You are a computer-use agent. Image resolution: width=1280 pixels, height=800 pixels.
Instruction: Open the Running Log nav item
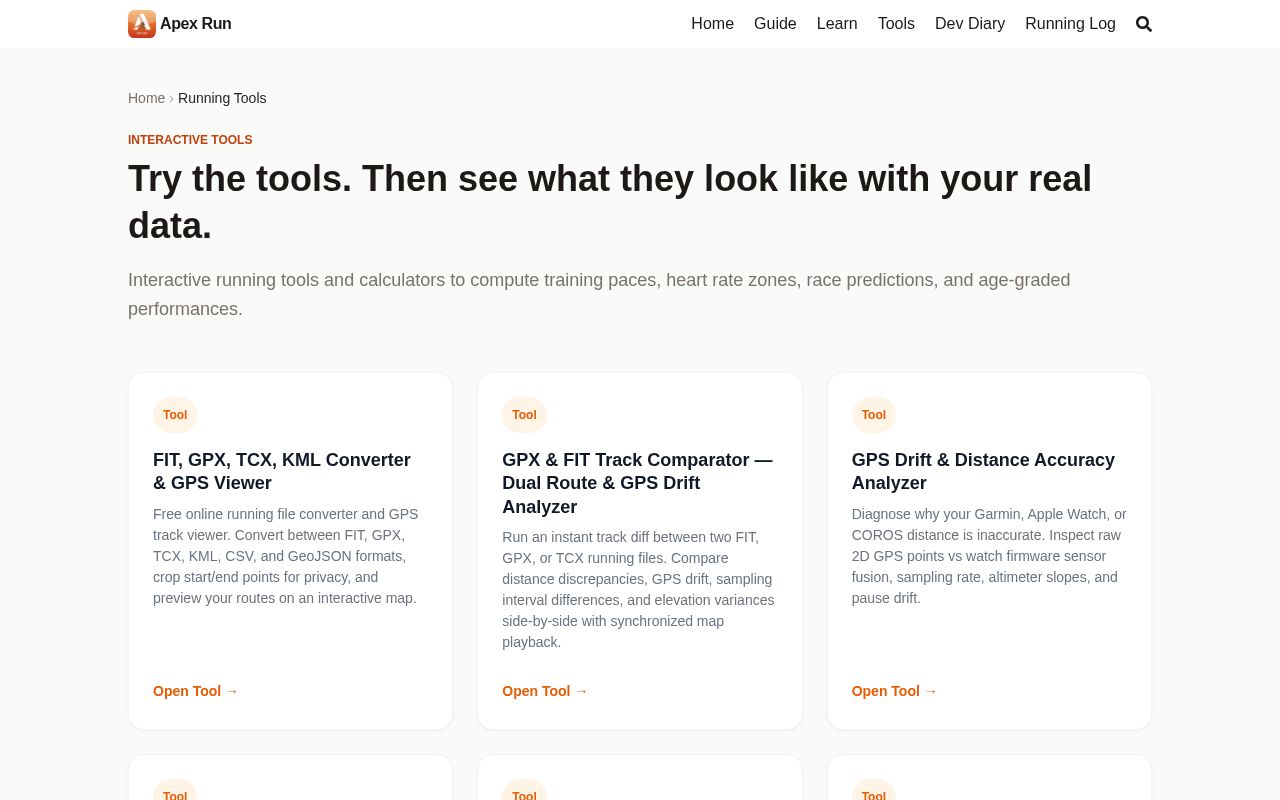[1070, 24]
